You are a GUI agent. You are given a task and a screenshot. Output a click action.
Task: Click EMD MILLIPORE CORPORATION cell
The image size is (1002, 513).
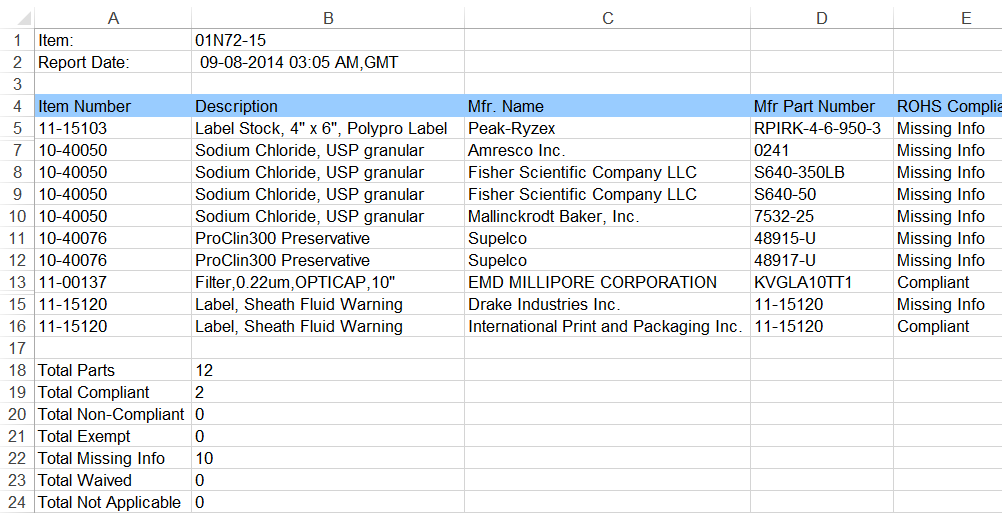pyautogui.click(x=607, y=282)
